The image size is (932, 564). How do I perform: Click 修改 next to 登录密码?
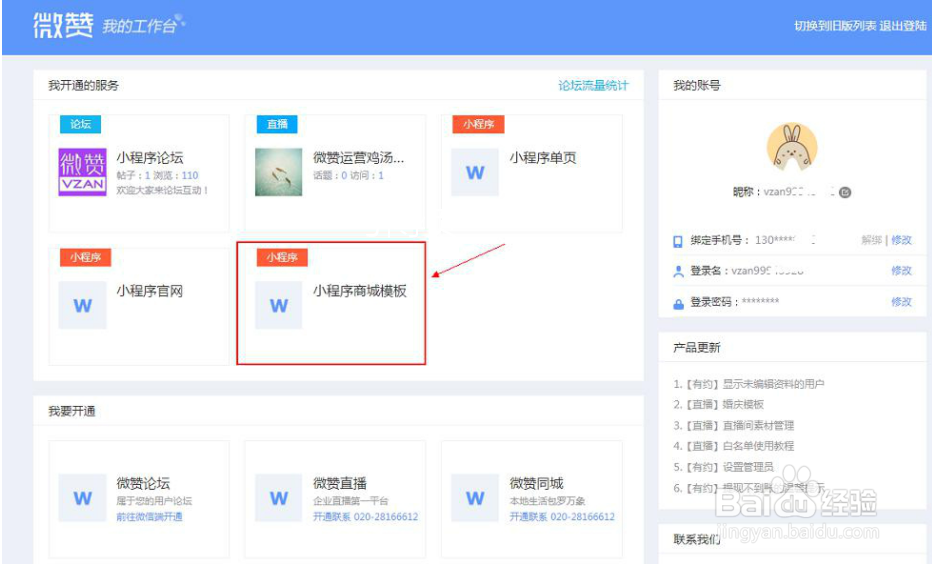click(x=901, y=302)
